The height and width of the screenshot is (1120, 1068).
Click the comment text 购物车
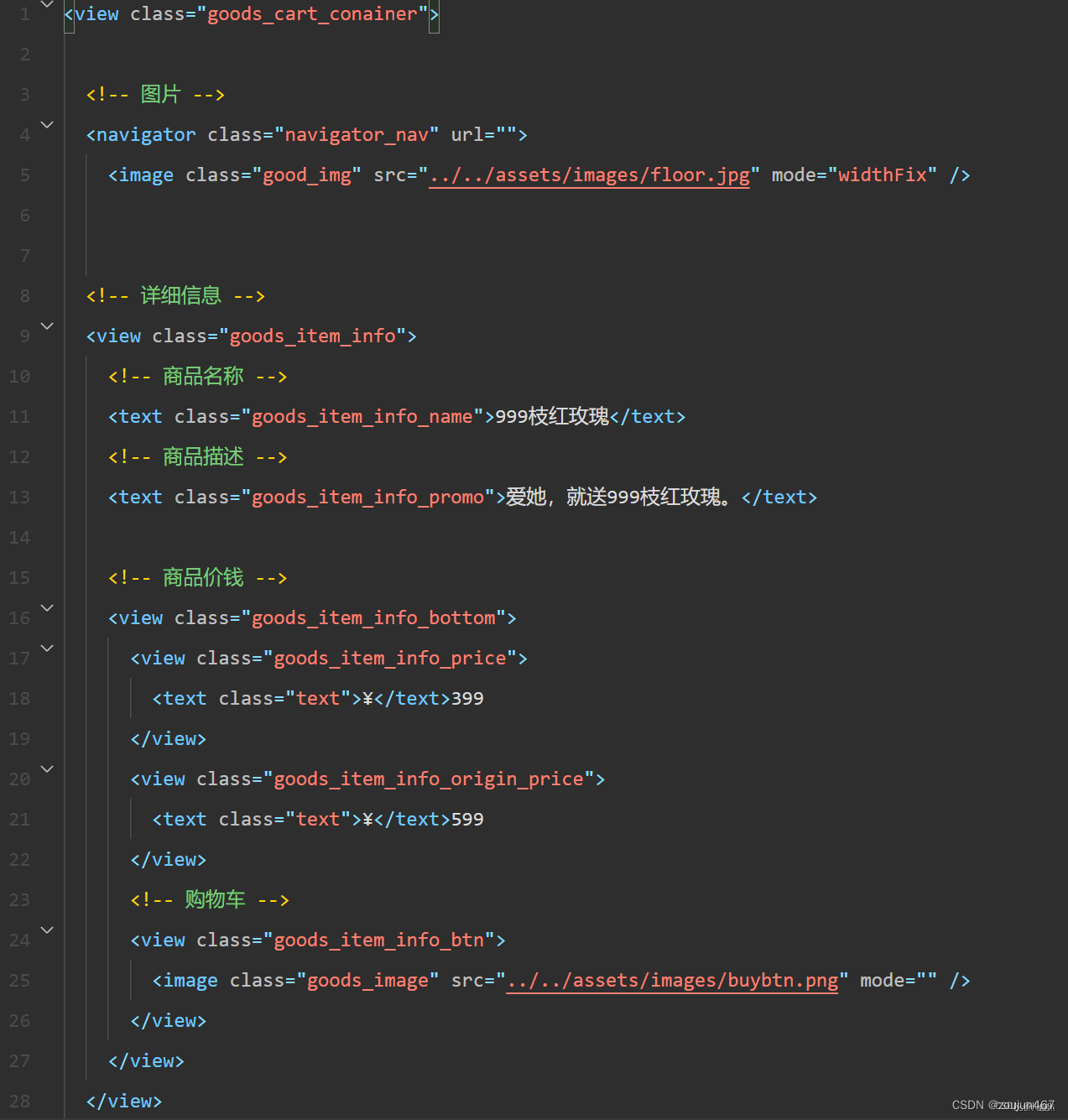pyautogui.click(x=215, y=899)
